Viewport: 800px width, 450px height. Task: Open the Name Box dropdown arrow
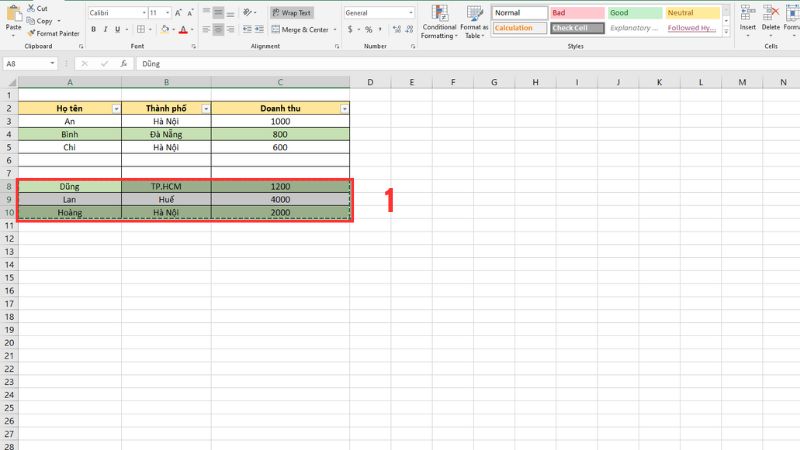[x=52, y=64]
